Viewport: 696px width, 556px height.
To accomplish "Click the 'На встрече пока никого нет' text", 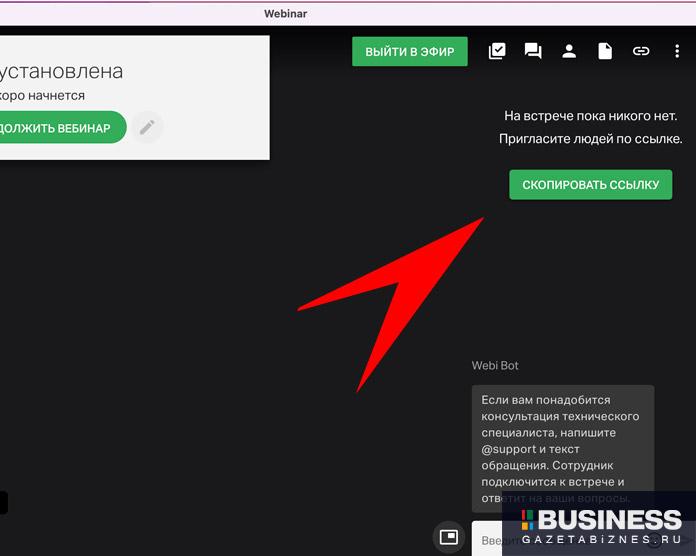I will (593, 116).
